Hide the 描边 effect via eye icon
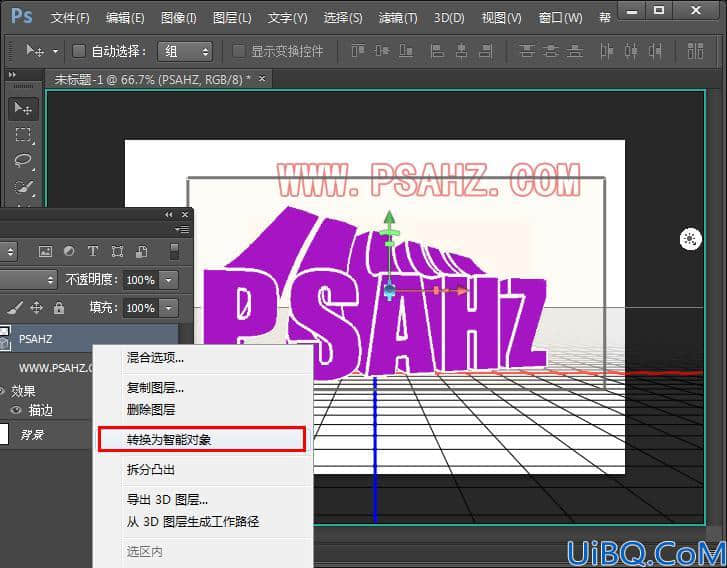The height and width of the screenshot is (568, 727). [16, 410]
